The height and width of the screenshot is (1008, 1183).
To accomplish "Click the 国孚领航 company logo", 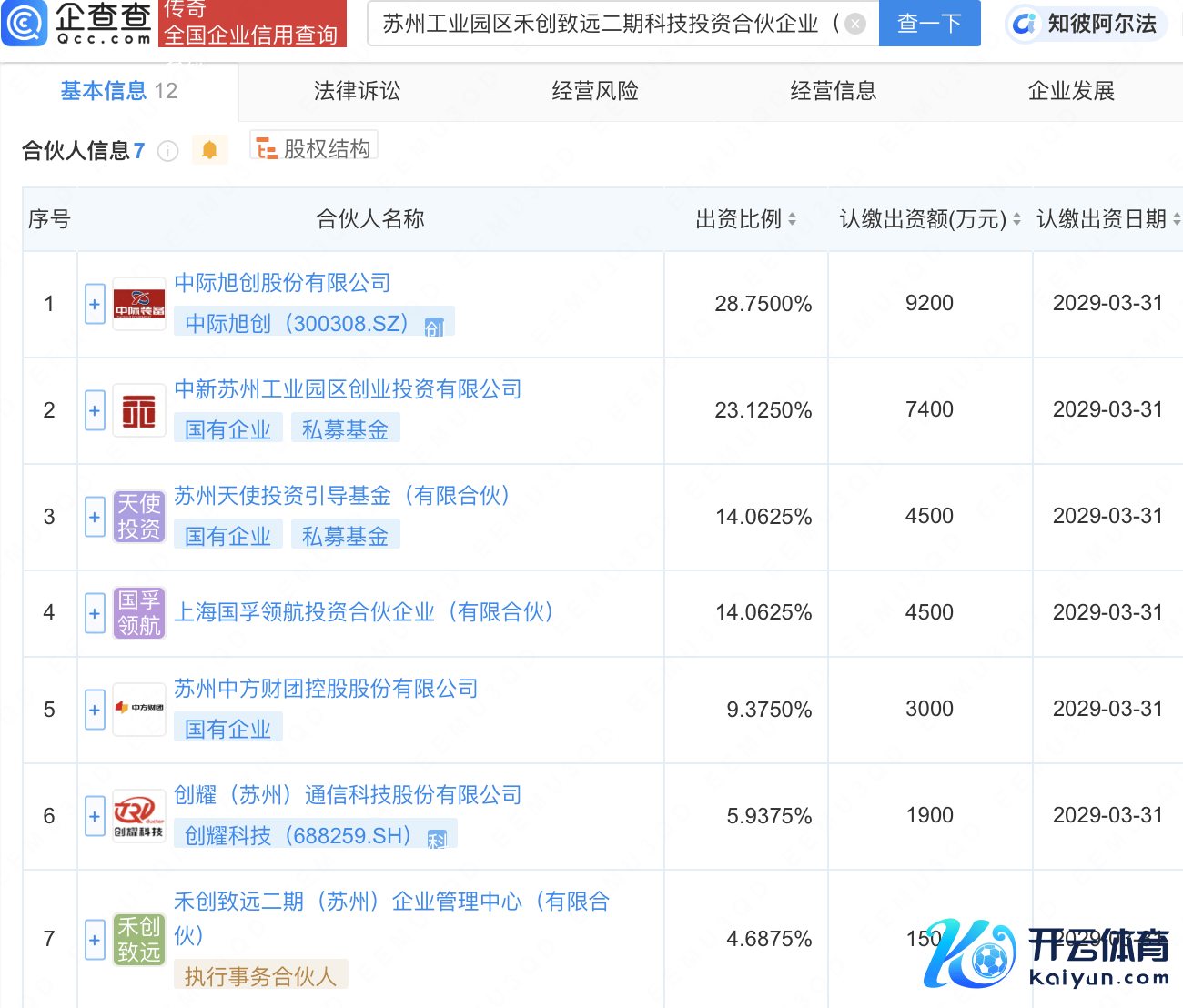I will 139,613.
